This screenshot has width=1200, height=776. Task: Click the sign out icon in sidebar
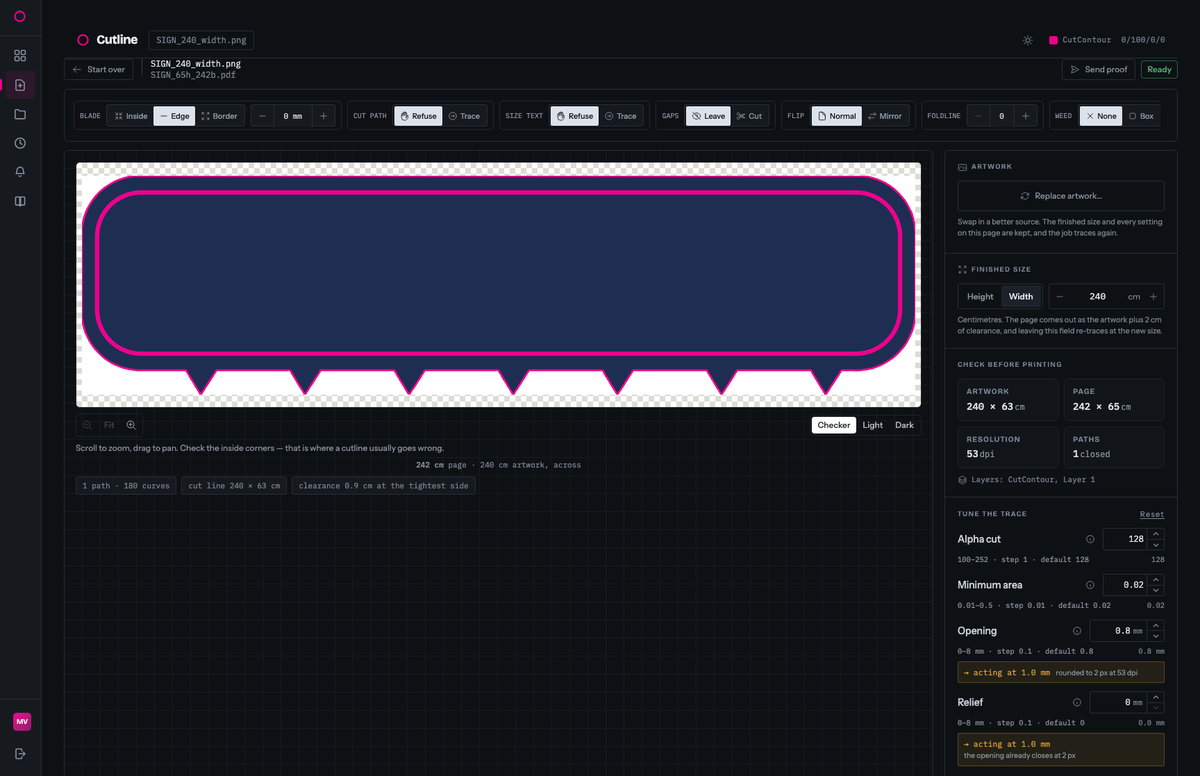[x=20, y=753]
